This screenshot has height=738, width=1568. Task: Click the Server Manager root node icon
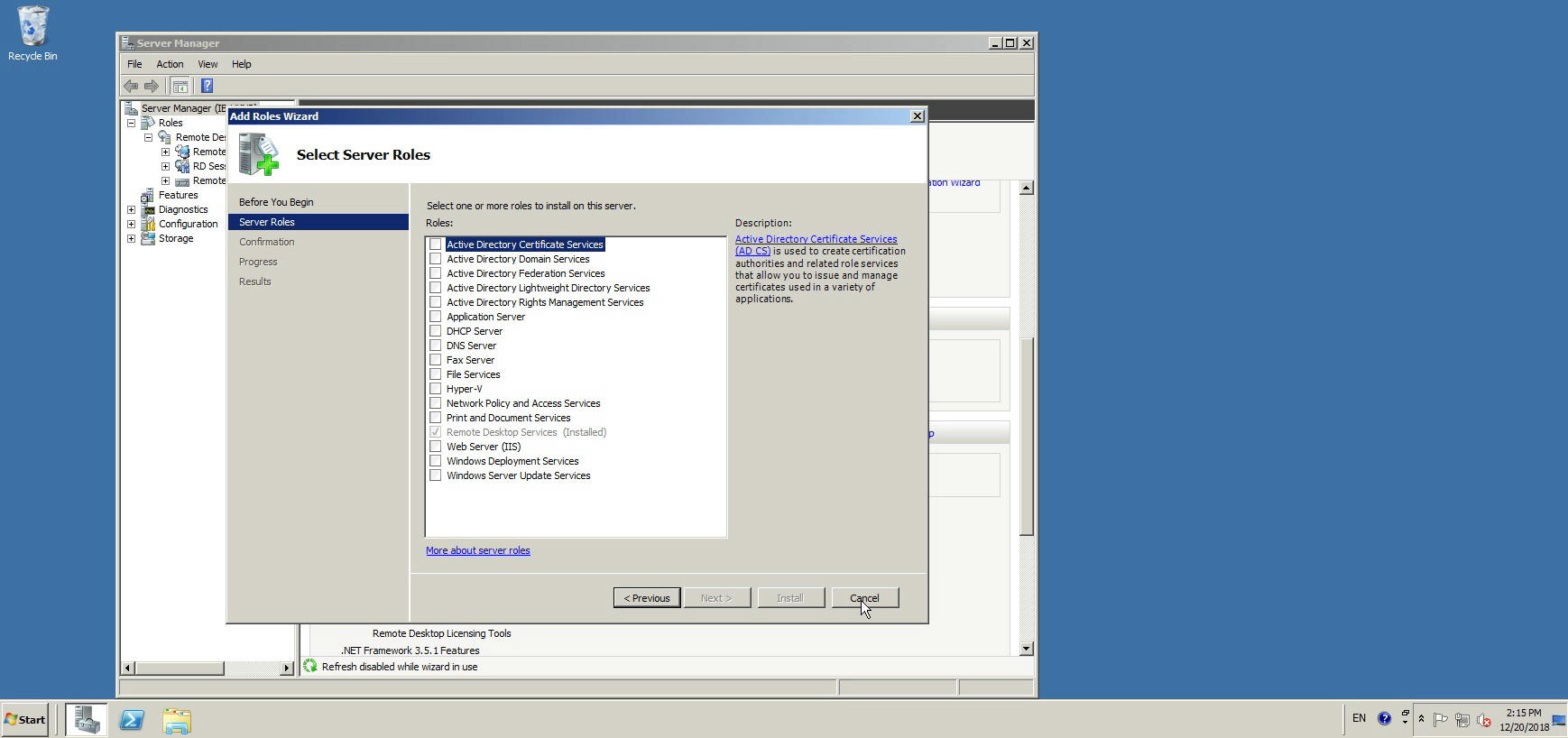[x=131, y=108]
